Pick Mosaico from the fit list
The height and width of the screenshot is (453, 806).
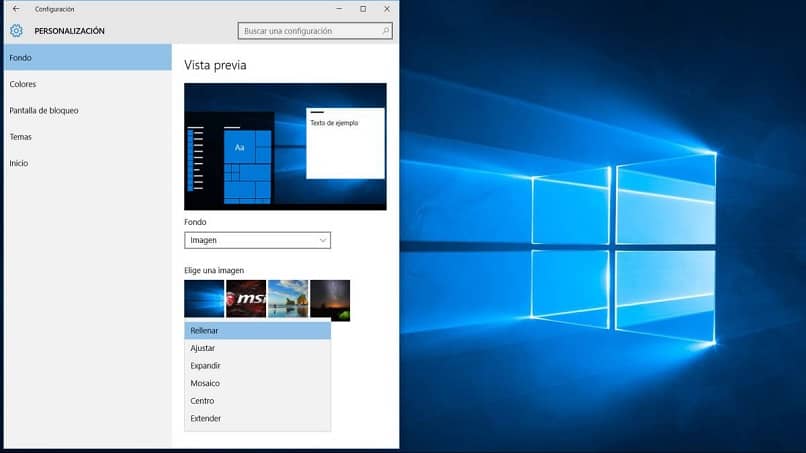click(x=258, y=383)
